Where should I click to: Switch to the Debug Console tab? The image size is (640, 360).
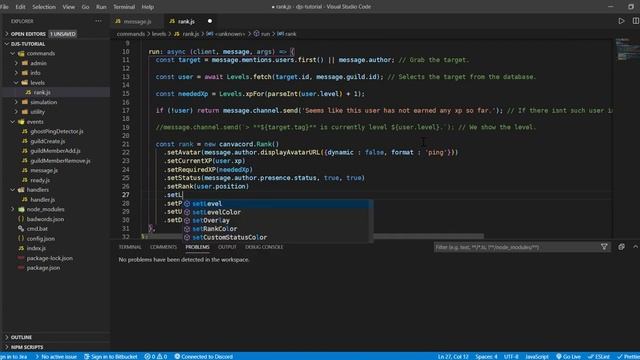pyautogui.click(x=264, y=247)
